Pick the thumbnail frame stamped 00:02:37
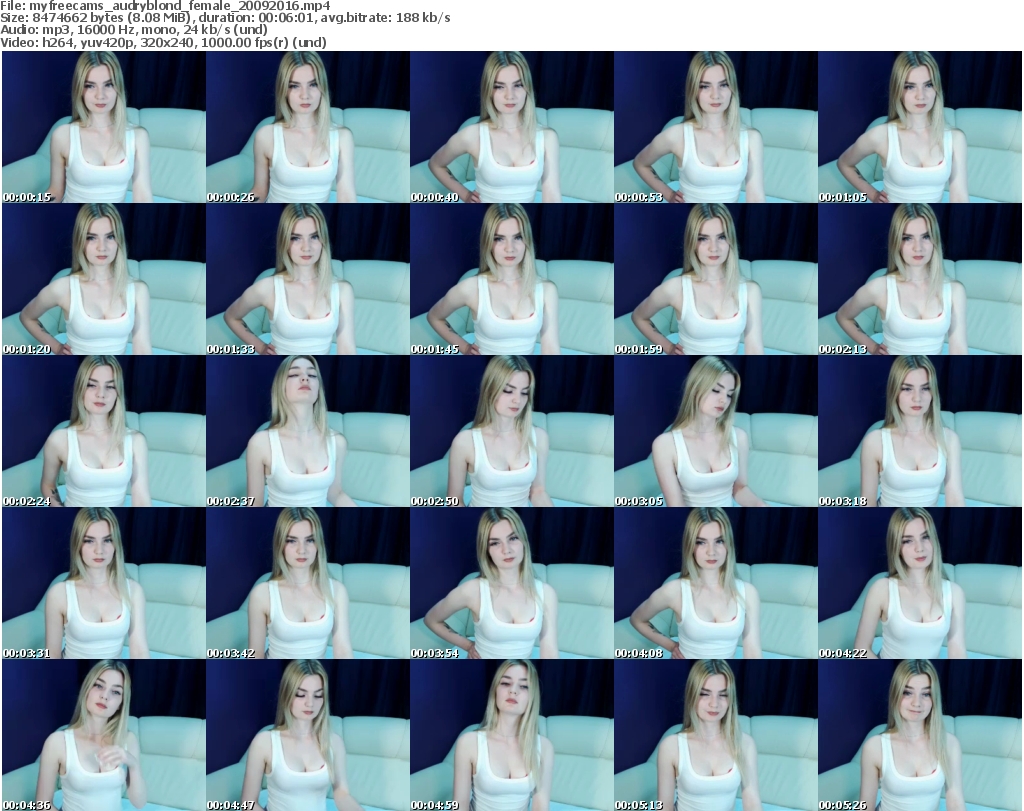This screenshot has height=811, width=1024. tap(308, 431)
